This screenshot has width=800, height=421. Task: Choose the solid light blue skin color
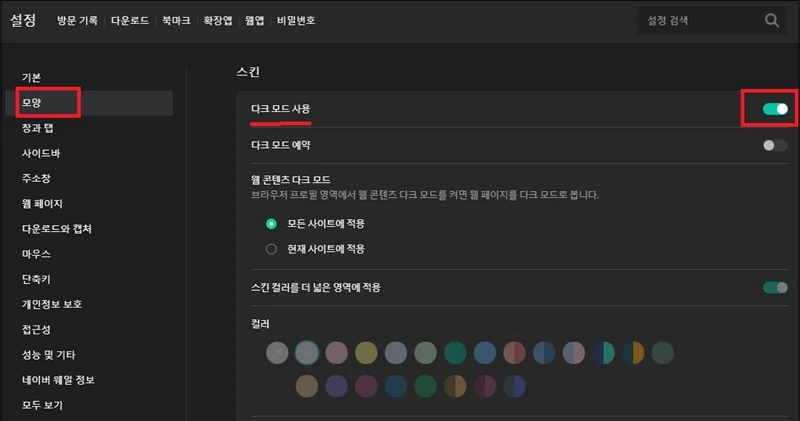click(485, 353)
